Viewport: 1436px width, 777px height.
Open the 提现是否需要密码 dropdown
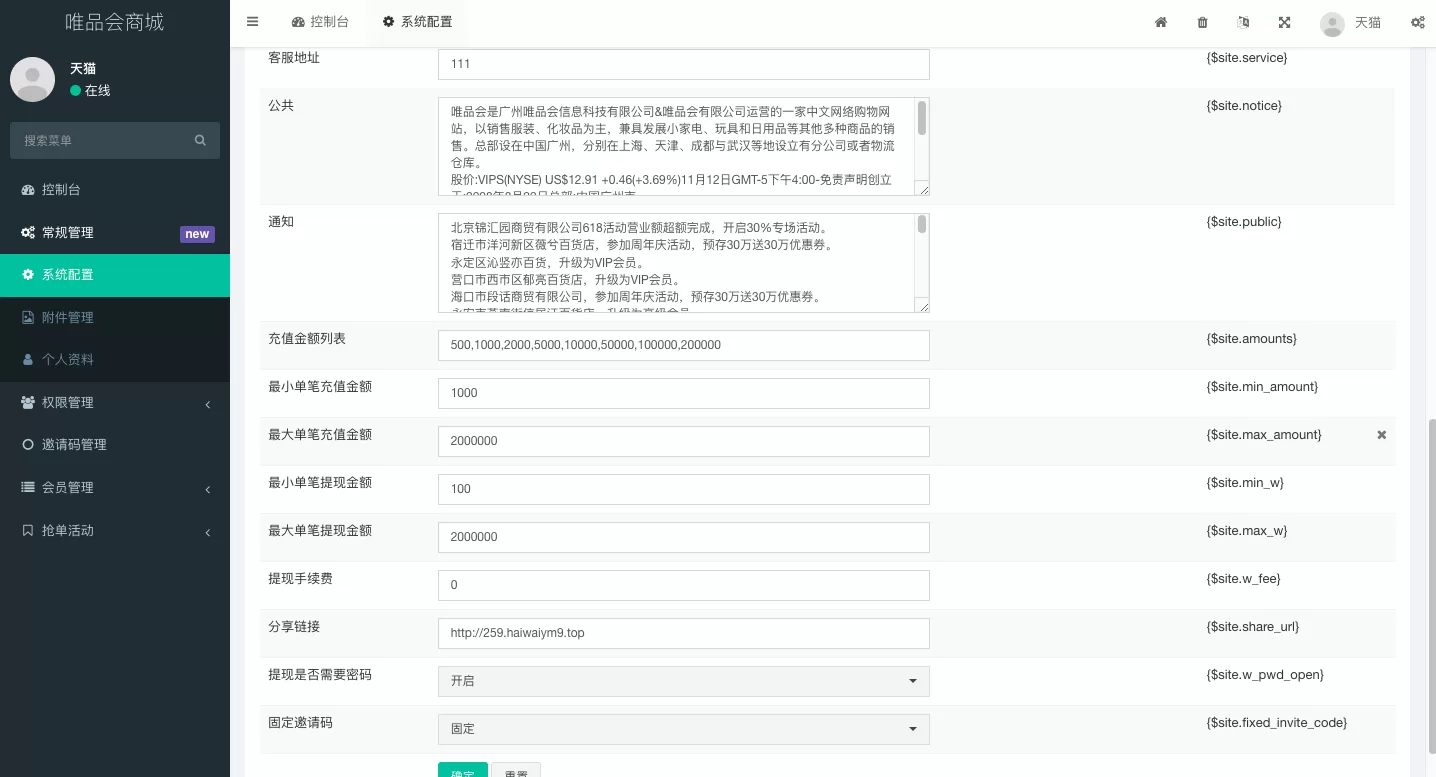[683, 681]
